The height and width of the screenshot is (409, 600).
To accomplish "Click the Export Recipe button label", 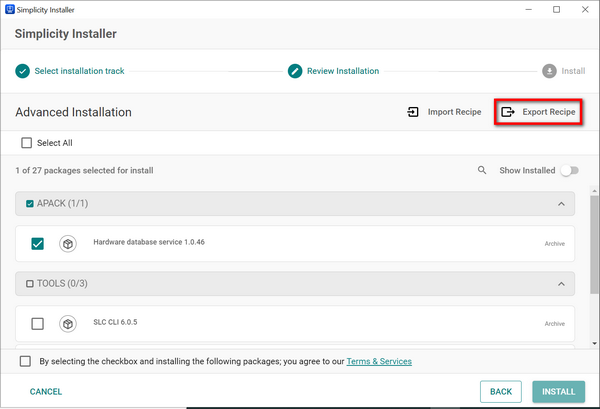I will (x=549, y=112).
